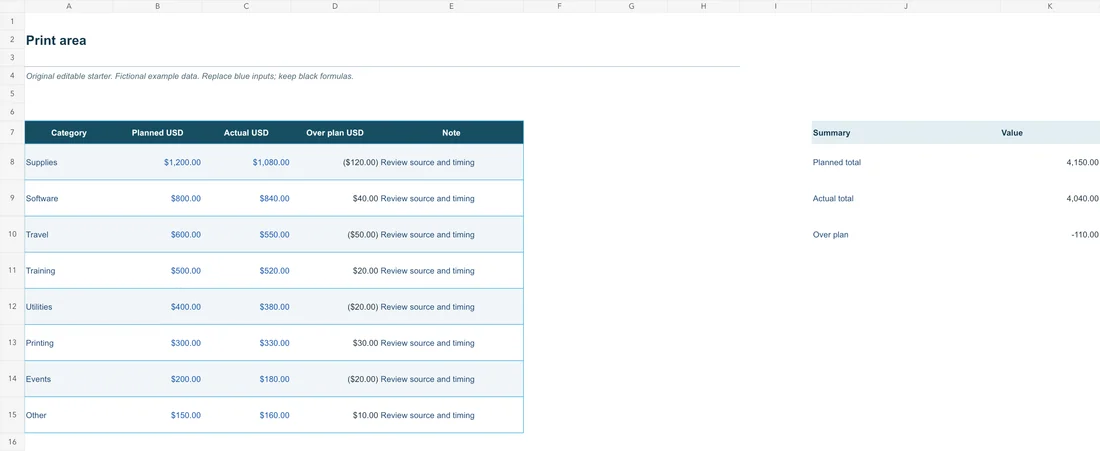Click the 4,040.00 summary value
Image resolution: width=1100 pixels, height=451 pixels.
click(1049, 198)
